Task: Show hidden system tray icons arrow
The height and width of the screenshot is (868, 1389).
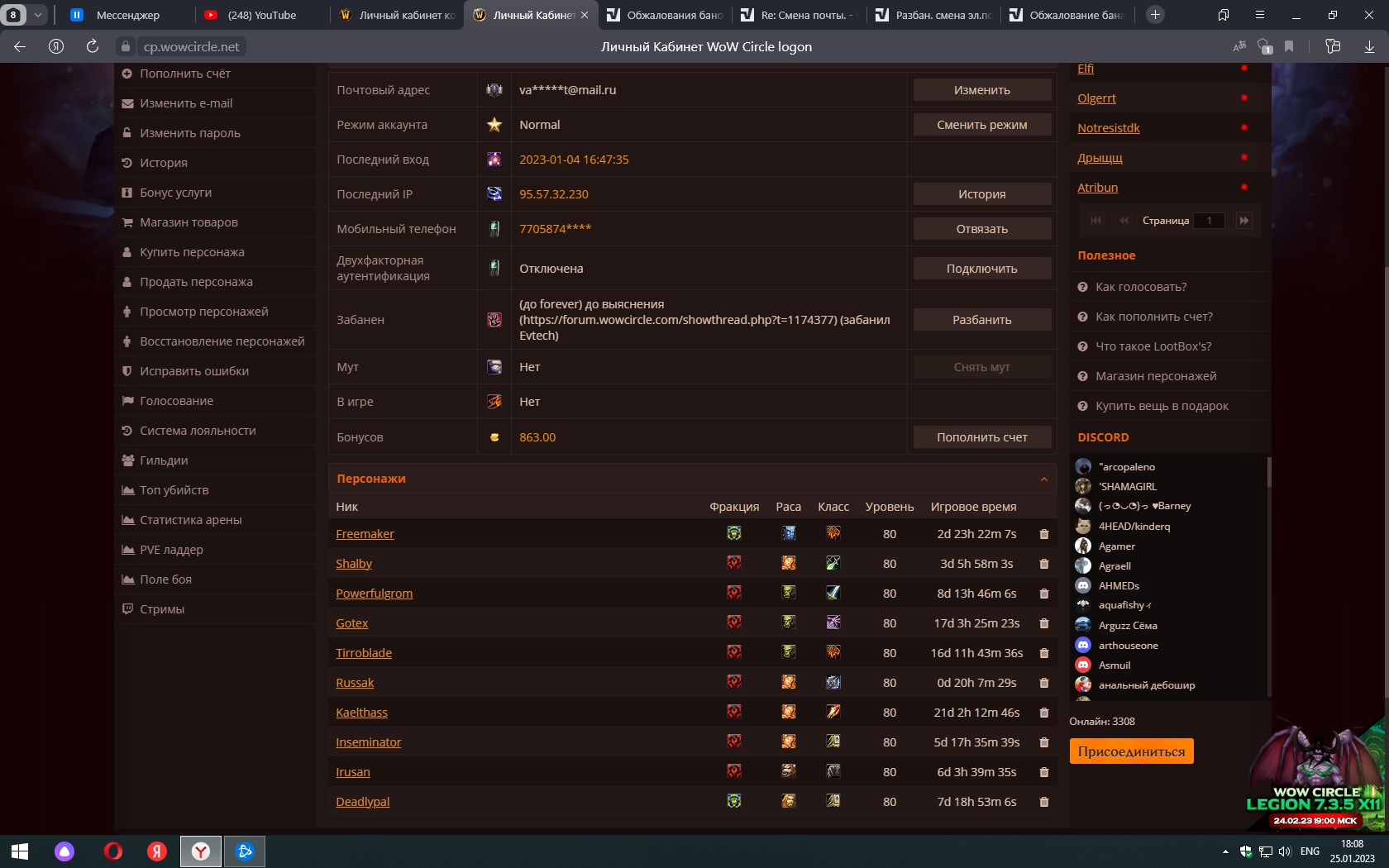Action: coord(1225,851)
